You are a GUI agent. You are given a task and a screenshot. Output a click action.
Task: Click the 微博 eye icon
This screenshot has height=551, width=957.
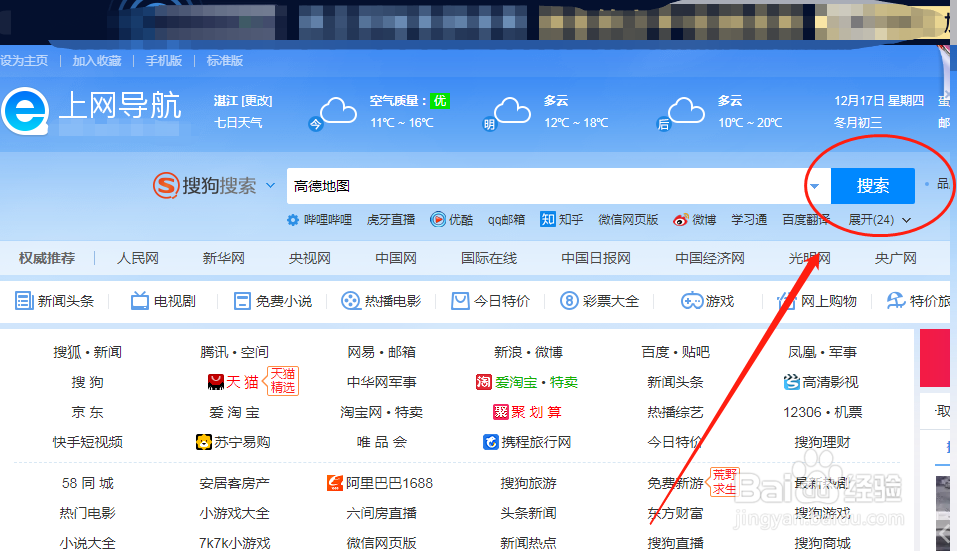pyautogui.click(x=681, y=220)
